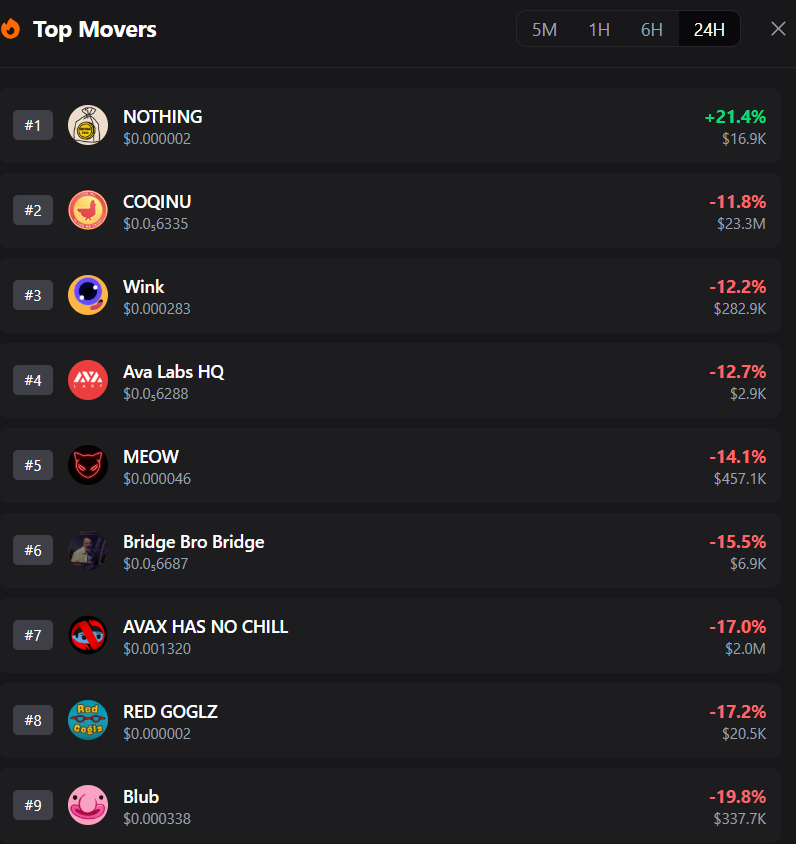Select the 24H timeframe tab
796x844 pixels.
(709, 29)
